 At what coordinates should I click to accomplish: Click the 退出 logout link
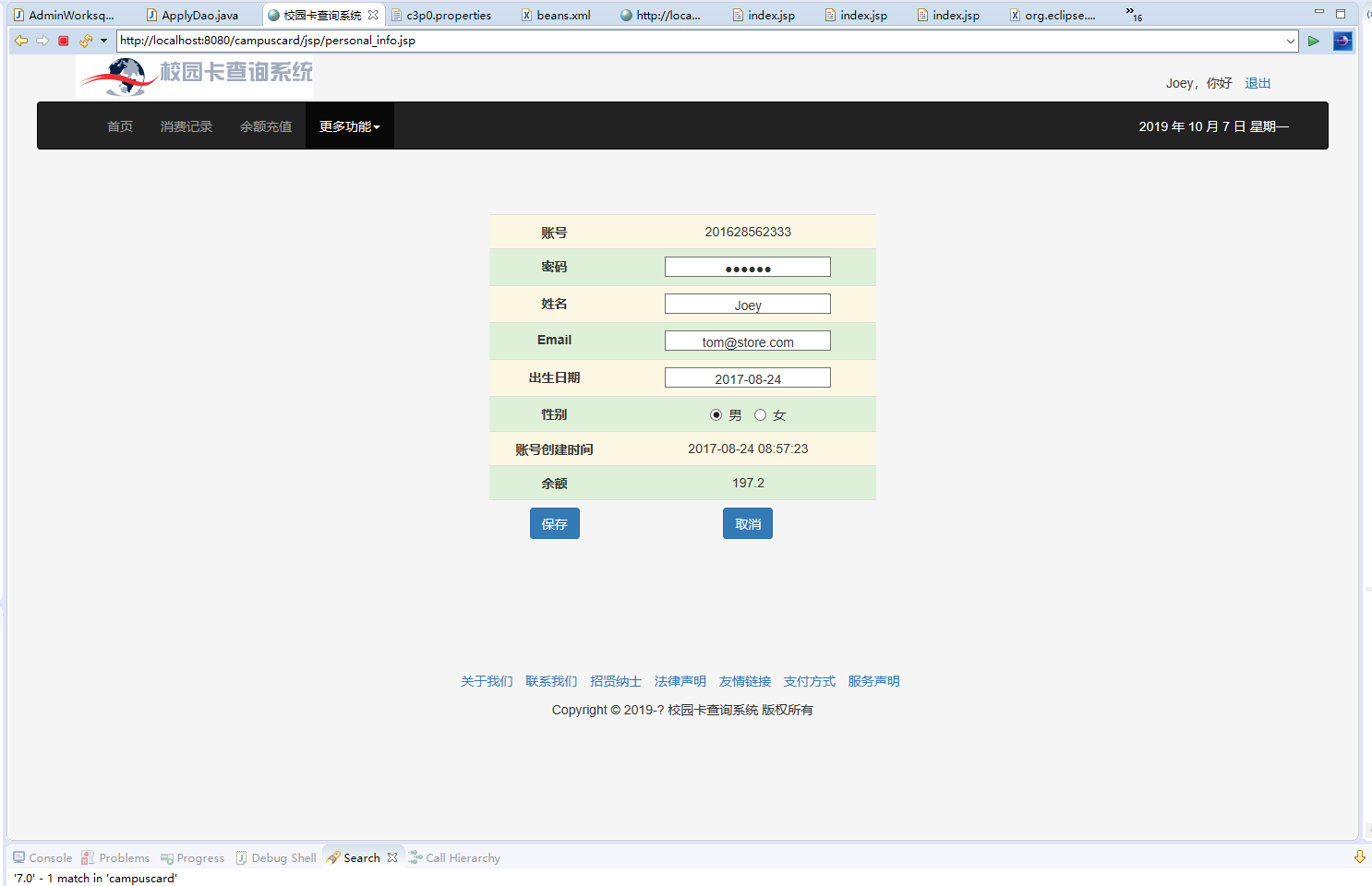tap(1257, 82)
